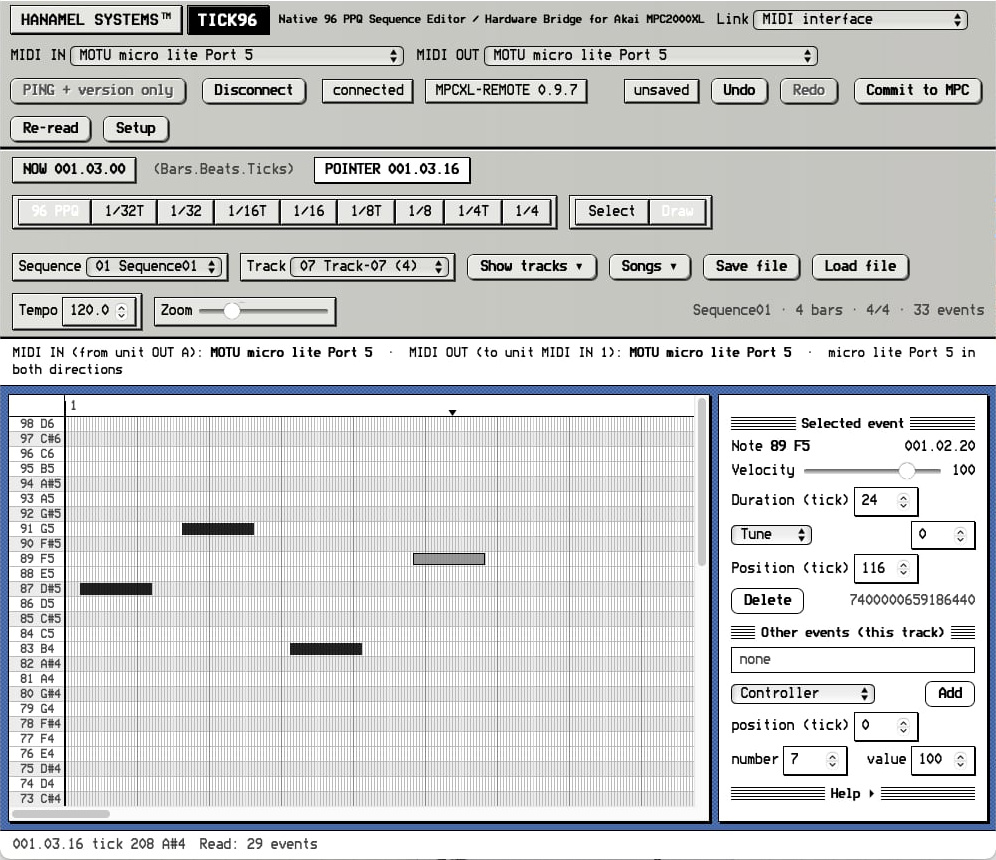Click the 98 D6 key row label

37,424
